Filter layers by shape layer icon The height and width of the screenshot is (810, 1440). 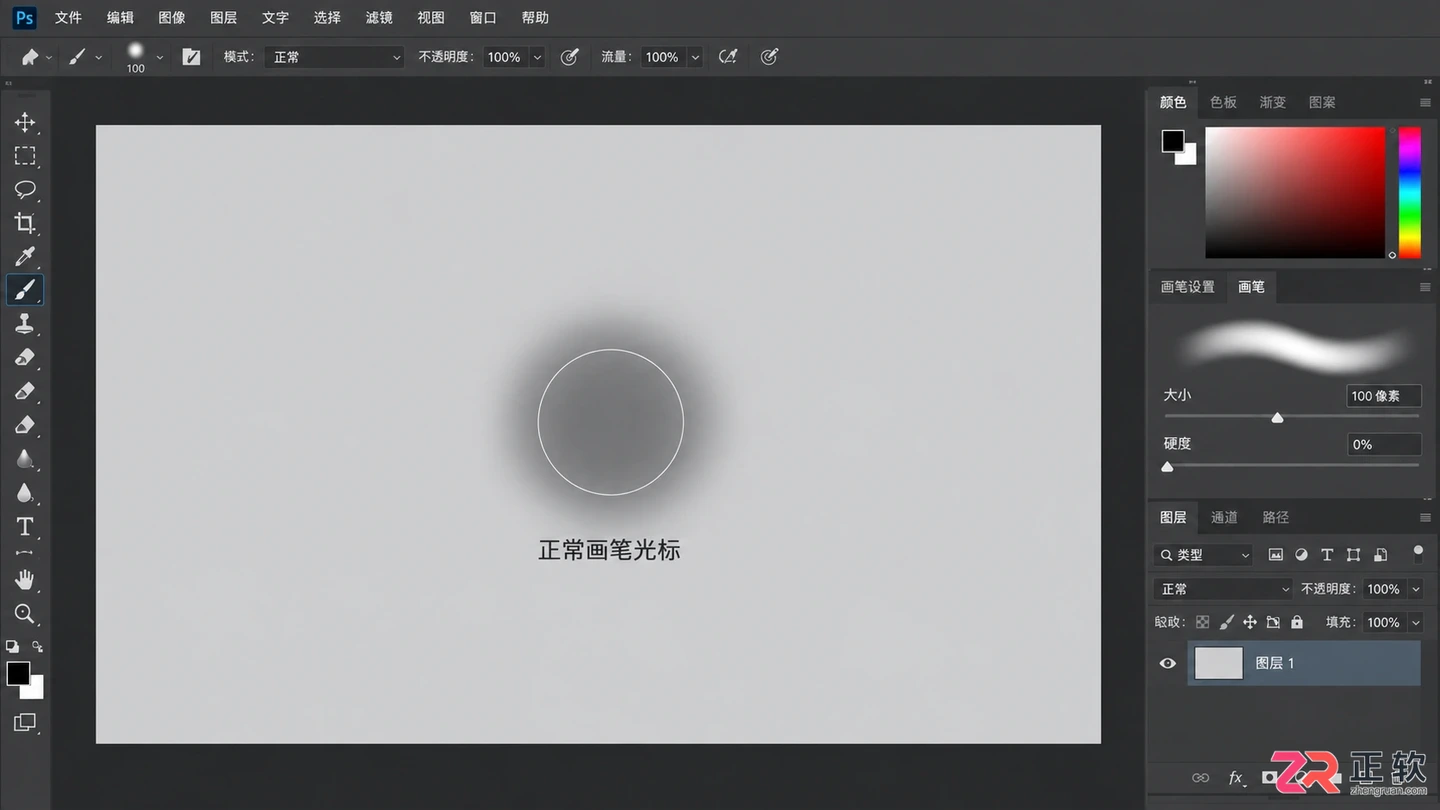pyautogui.click(x=1353, y=555)
